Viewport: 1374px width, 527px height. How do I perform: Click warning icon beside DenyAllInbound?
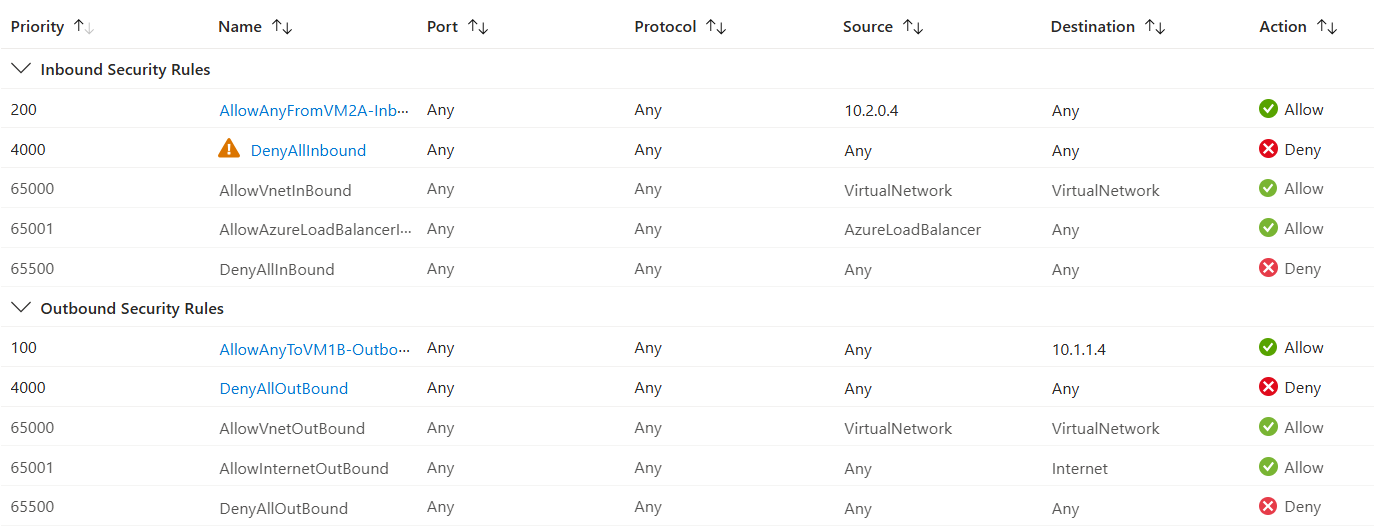[x=229, y=149]
